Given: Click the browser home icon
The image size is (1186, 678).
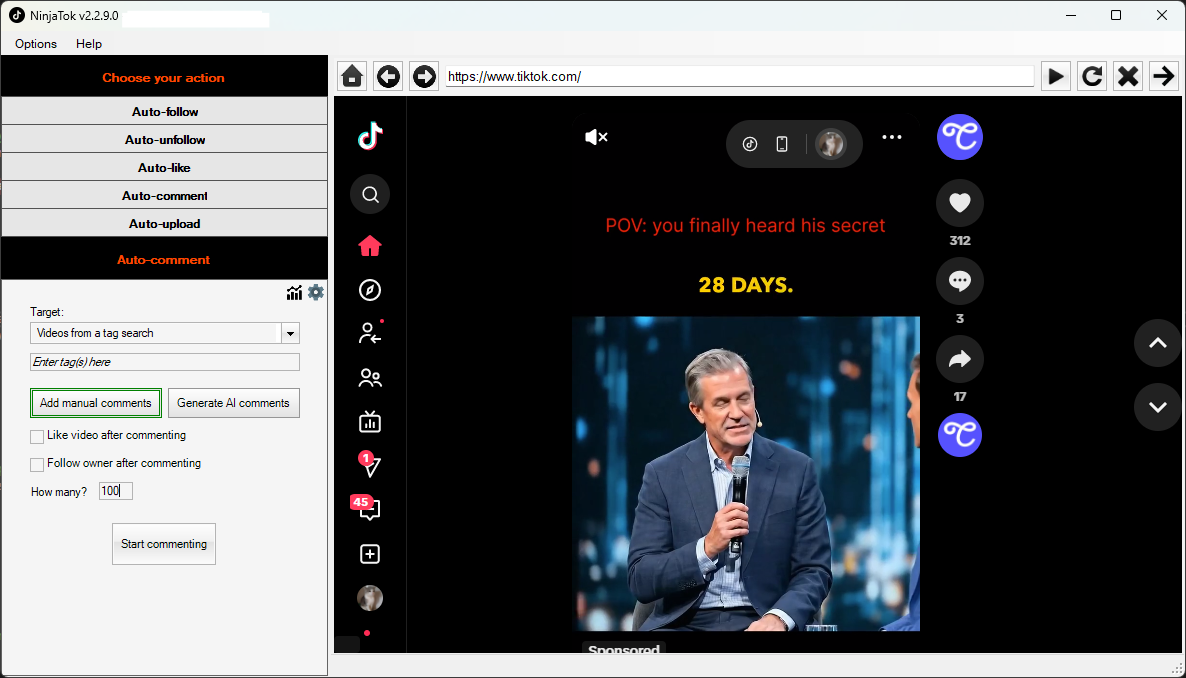Looking at the screenshot, I should click(x=351, y=76).
